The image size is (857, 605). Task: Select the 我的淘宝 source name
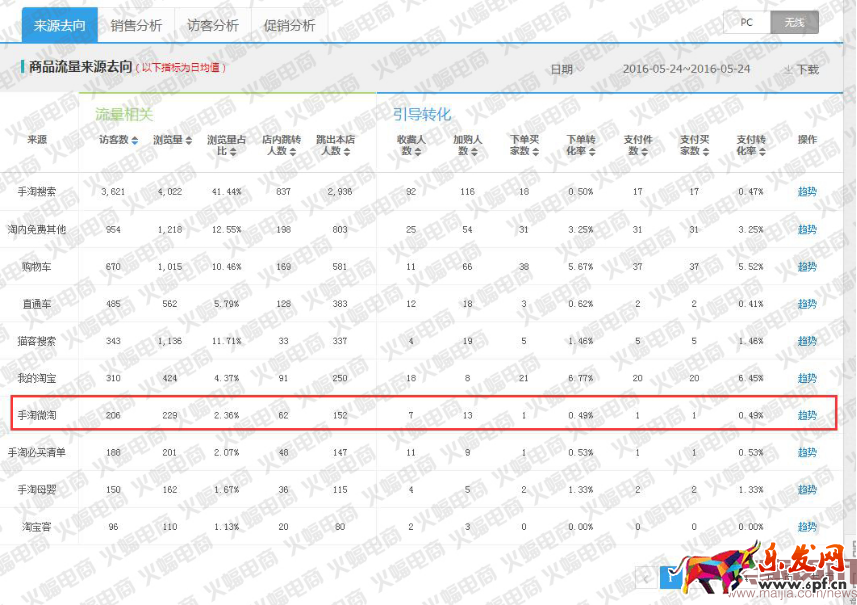(37, 378)
